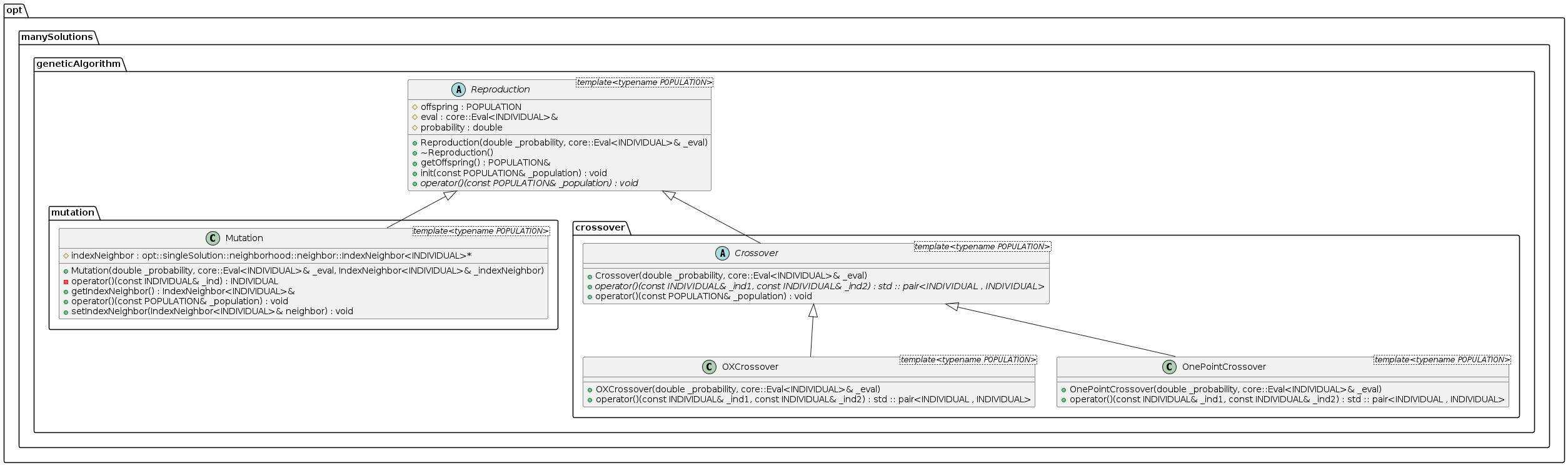
Task: Click the abstract 'A' icon beside Reproduction
Action: (x=458, y=89)
